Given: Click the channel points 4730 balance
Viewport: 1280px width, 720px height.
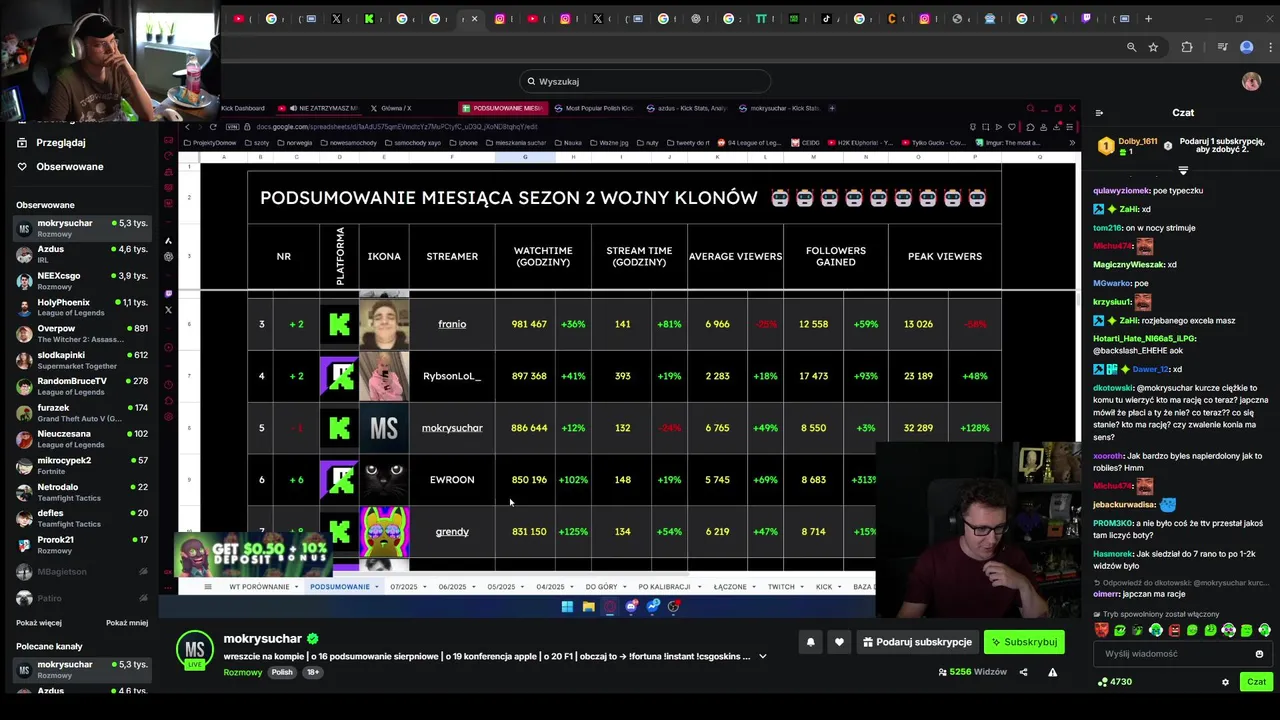Looking at the screenshot, I should pyautogui.click(x=1115, y=682).
